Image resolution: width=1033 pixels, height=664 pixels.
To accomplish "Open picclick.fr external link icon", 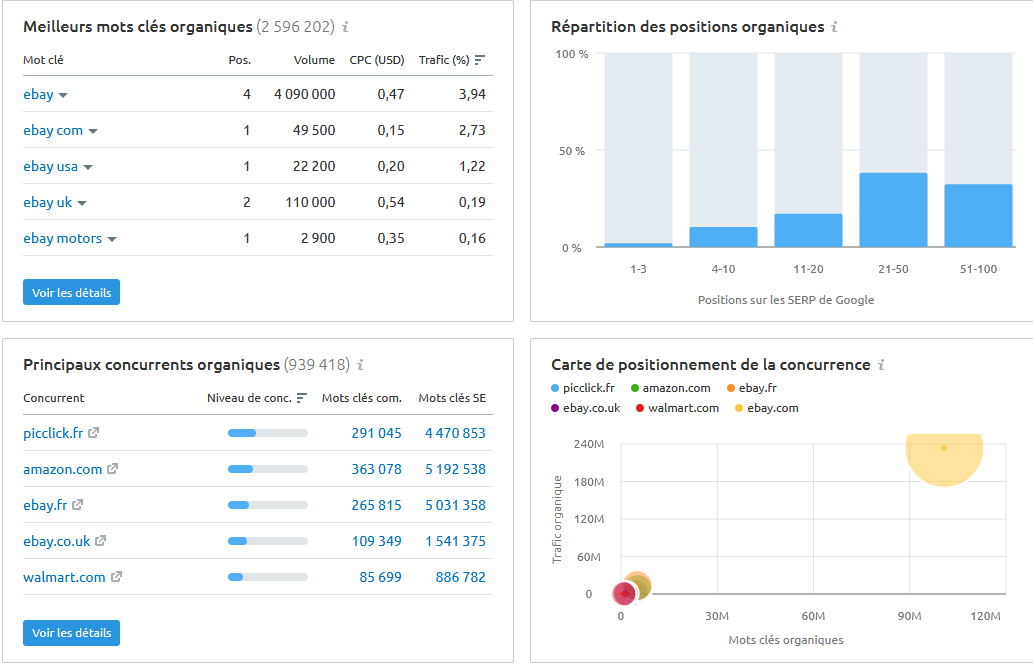I will [94, 433].
